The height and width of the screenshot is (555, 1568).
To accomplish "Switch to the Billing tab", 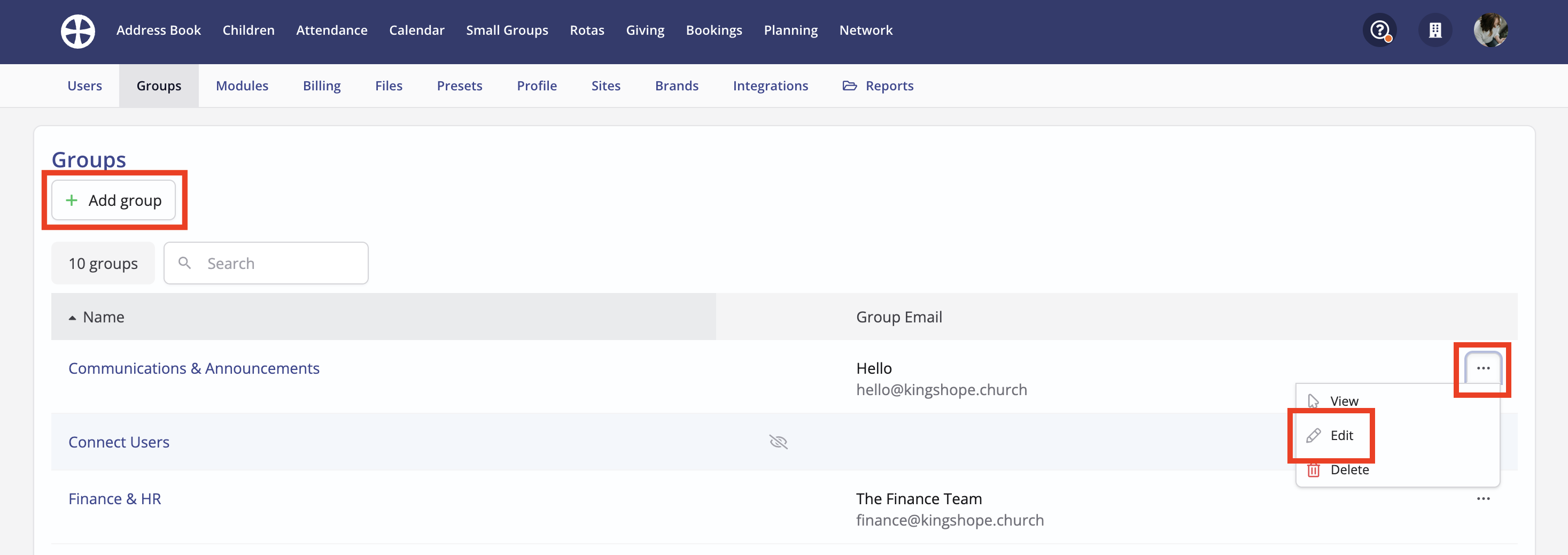I will [322, 86].
